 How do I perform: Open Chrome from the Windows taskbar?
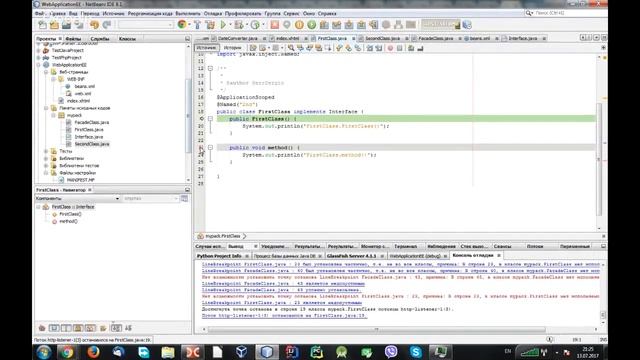tap(67, 351)
